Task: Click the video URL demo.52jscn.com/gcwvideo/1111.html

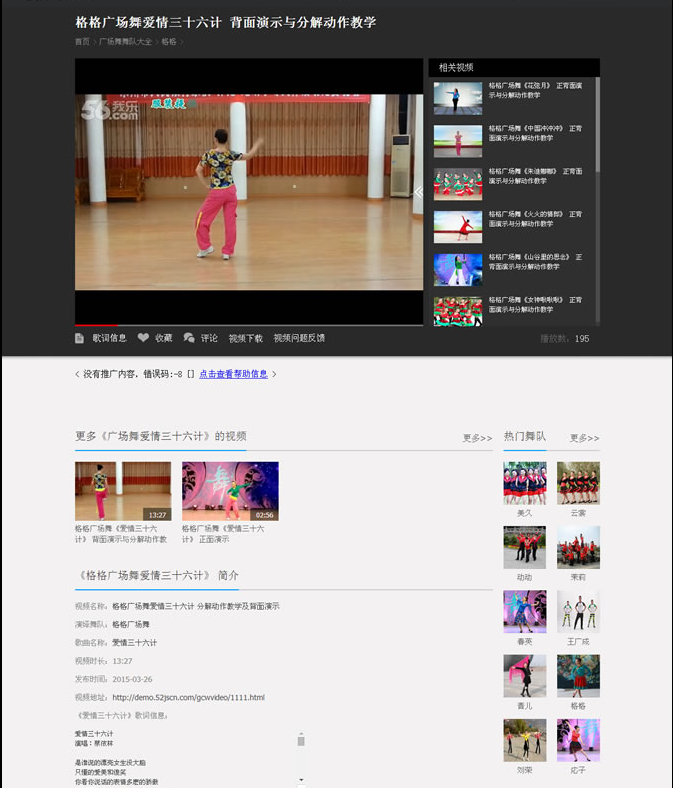Action: tap(188, 698)
